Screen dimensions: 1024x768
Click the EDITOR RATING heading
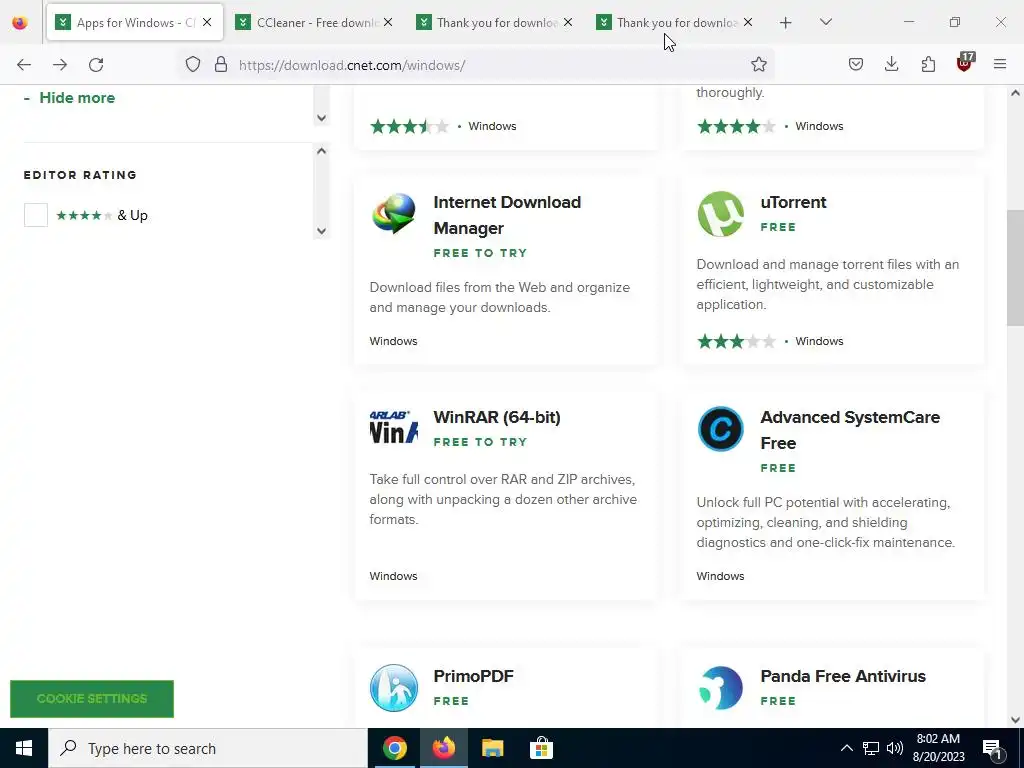[x=80, y=175]
